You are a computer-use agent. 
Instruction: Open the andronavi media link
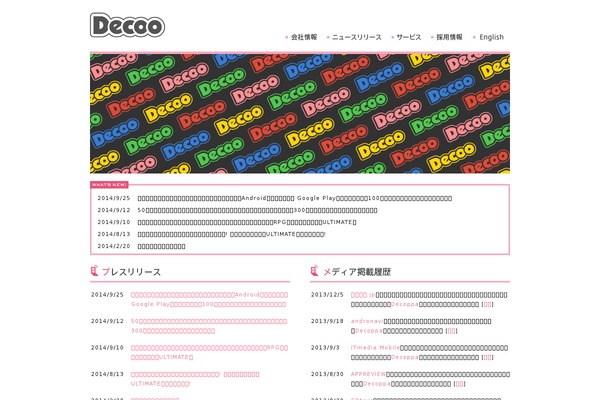pyautogui.click(x=367, y=321)
